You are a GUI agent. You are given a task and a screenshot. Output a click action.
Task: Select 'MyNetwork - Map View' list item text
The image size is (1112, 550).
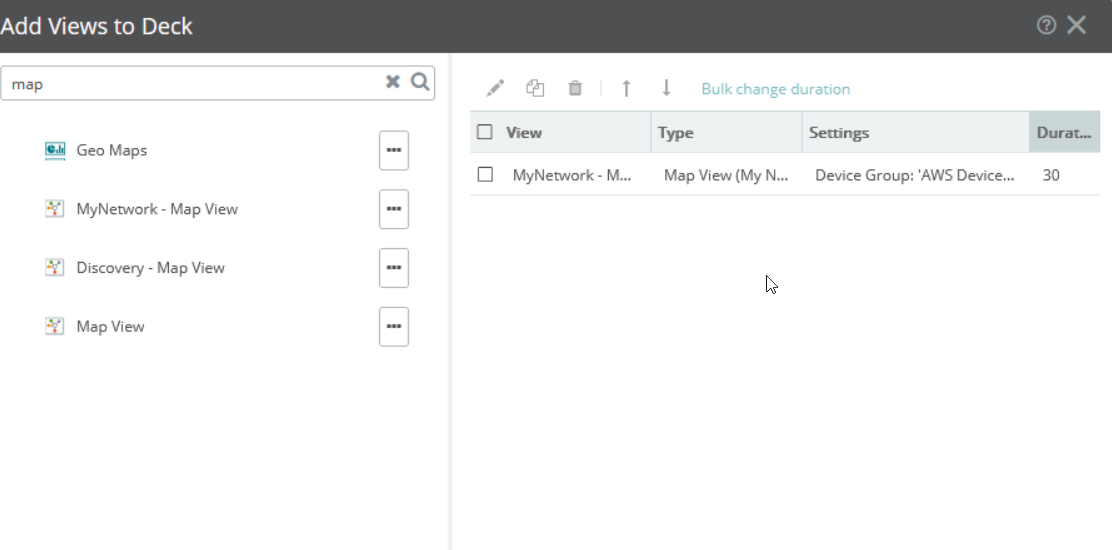[157, 209]
